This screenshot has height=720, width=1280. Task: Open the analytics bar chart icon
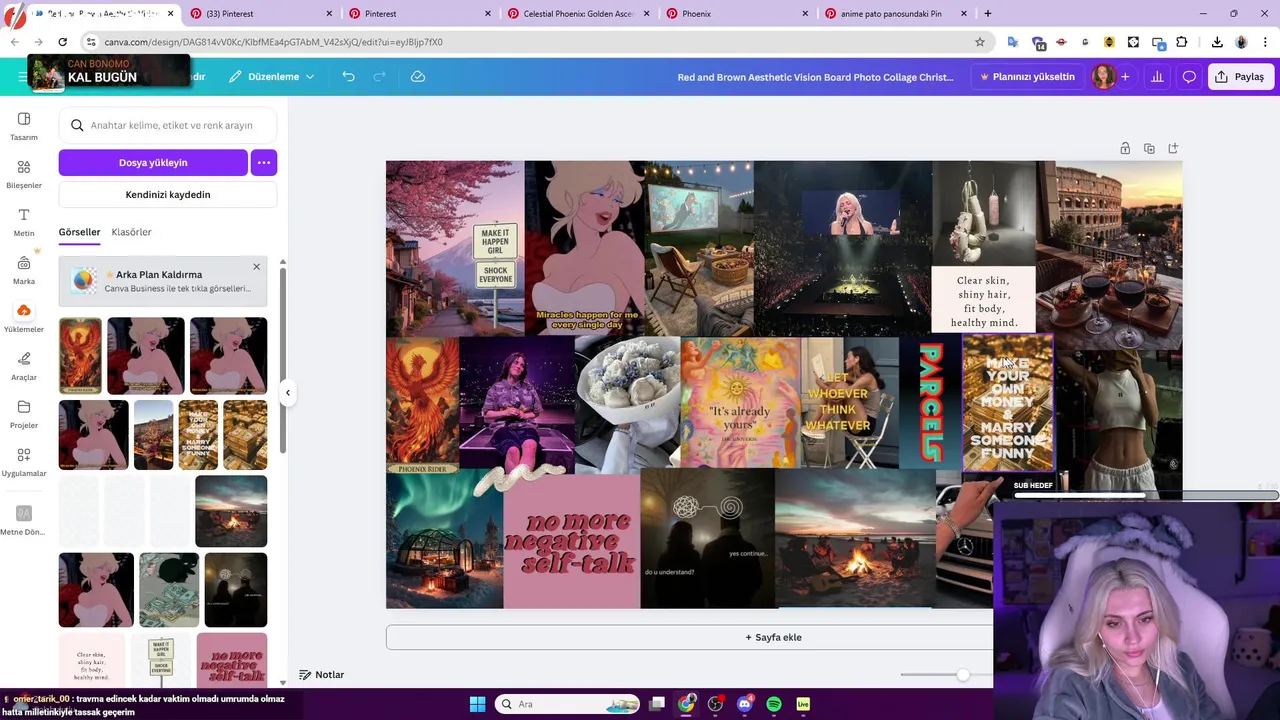tap(1157, 76)
